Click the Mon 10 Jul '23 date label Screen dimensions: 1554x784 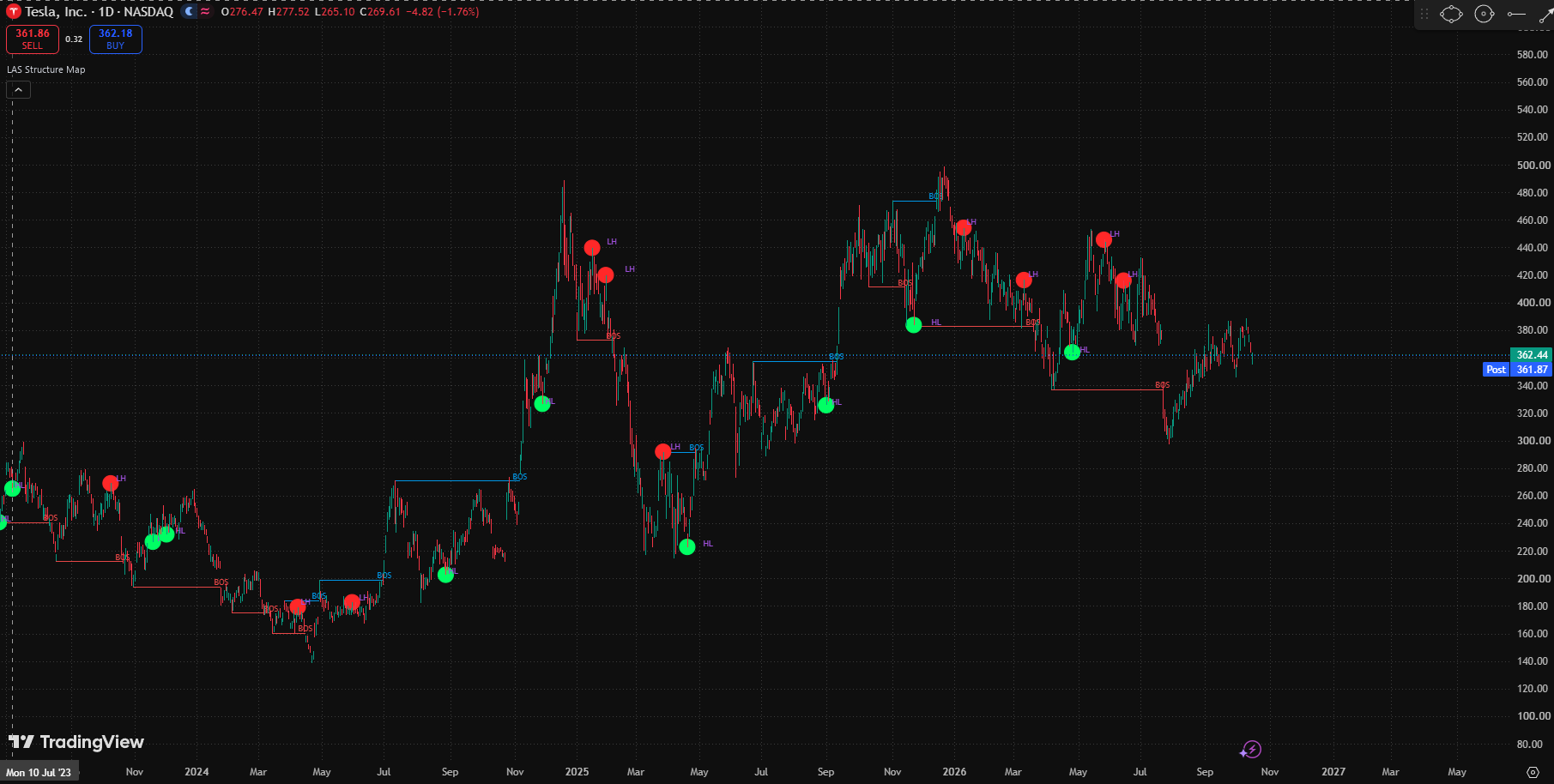click(x=39, y=772)
